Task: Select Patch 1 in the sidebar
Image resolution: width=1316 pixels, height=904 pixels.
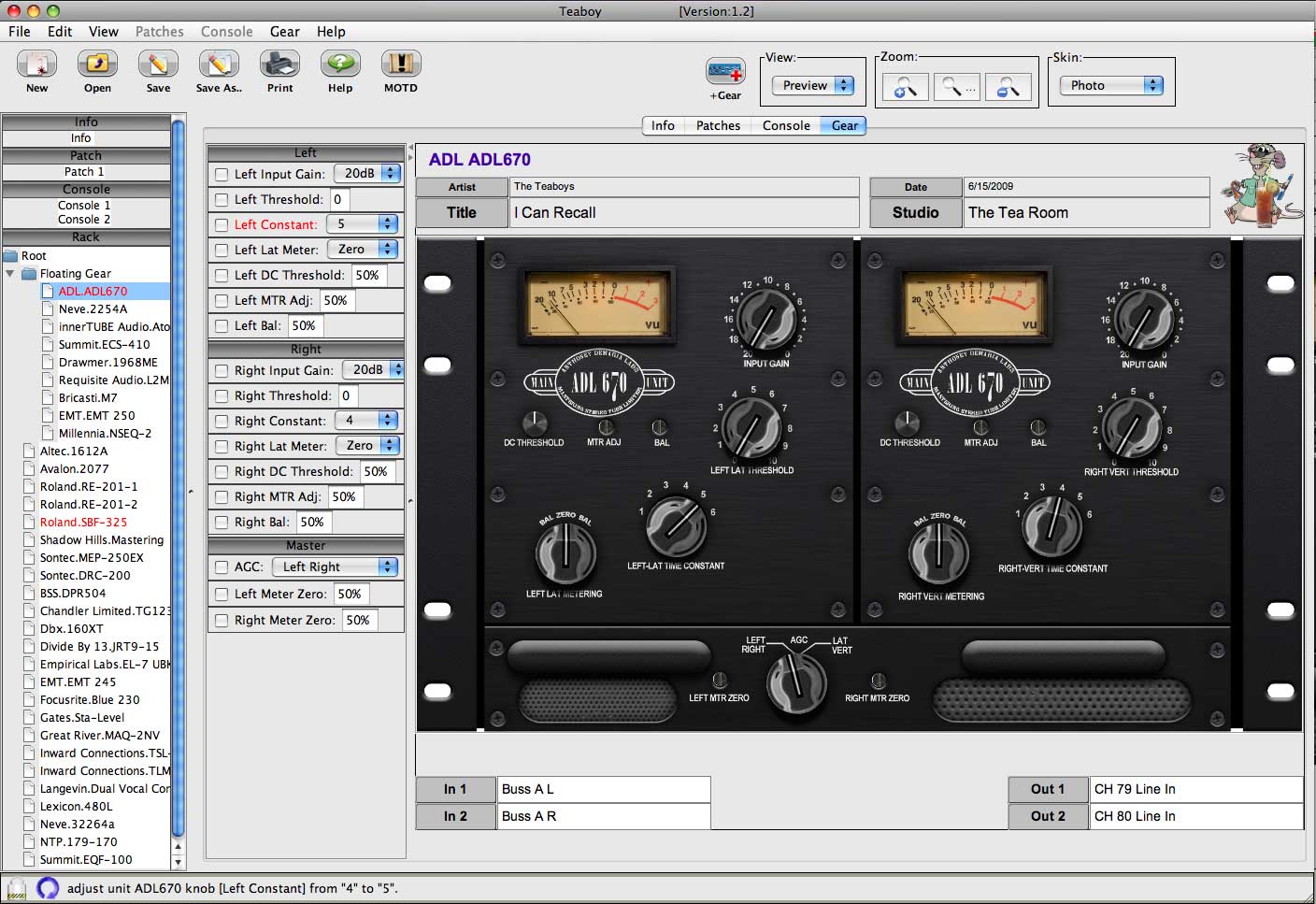Action: tap(86, 172)
